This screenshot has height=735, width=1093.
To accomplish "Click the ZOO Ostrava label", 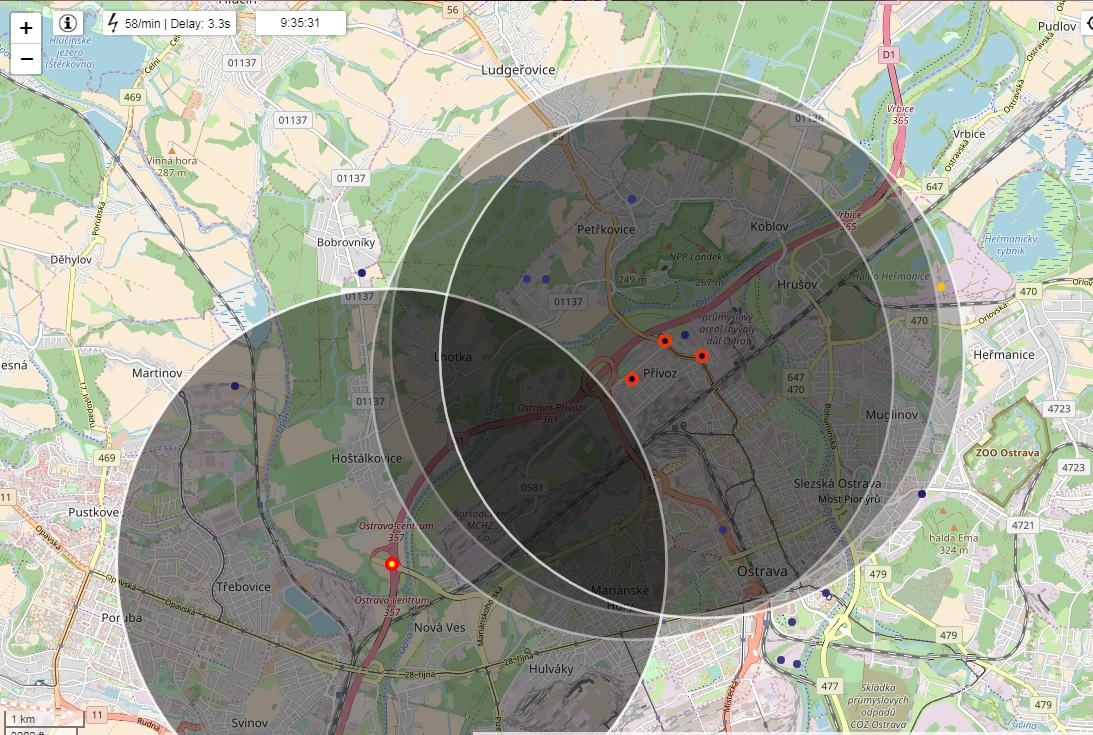I will tap(1007, 453).
